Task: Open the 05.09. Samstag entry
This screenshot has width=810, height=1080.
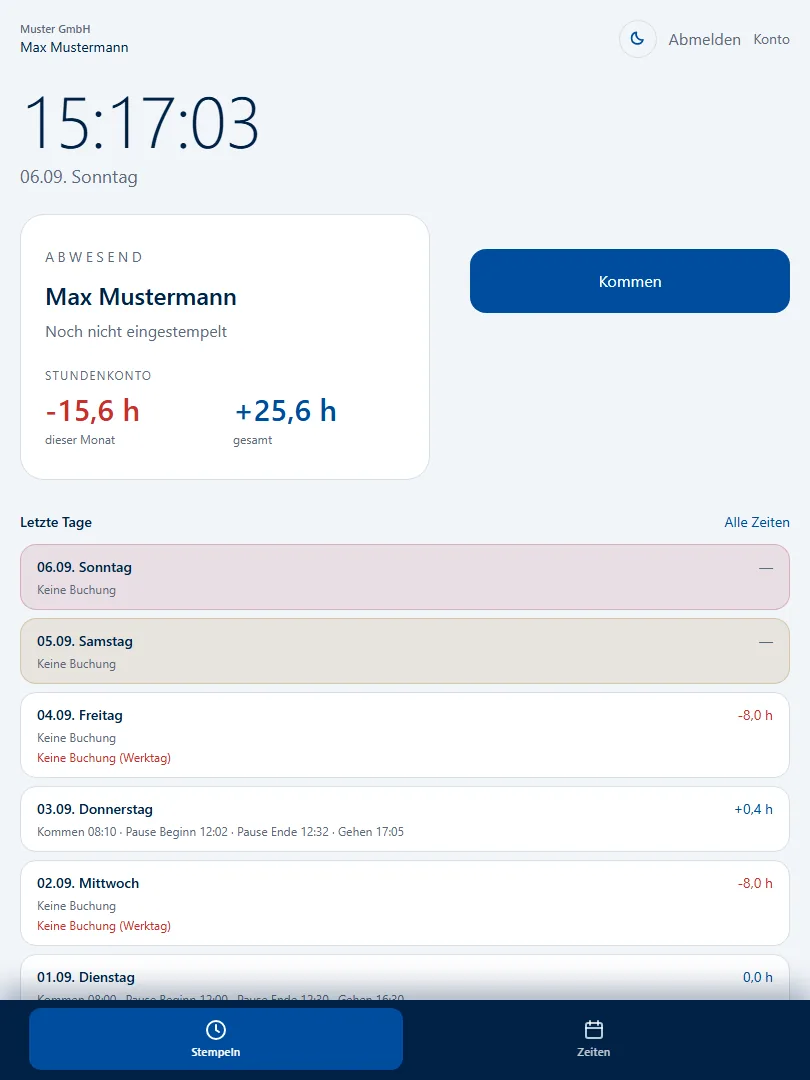Action: [x=405, y=651]
